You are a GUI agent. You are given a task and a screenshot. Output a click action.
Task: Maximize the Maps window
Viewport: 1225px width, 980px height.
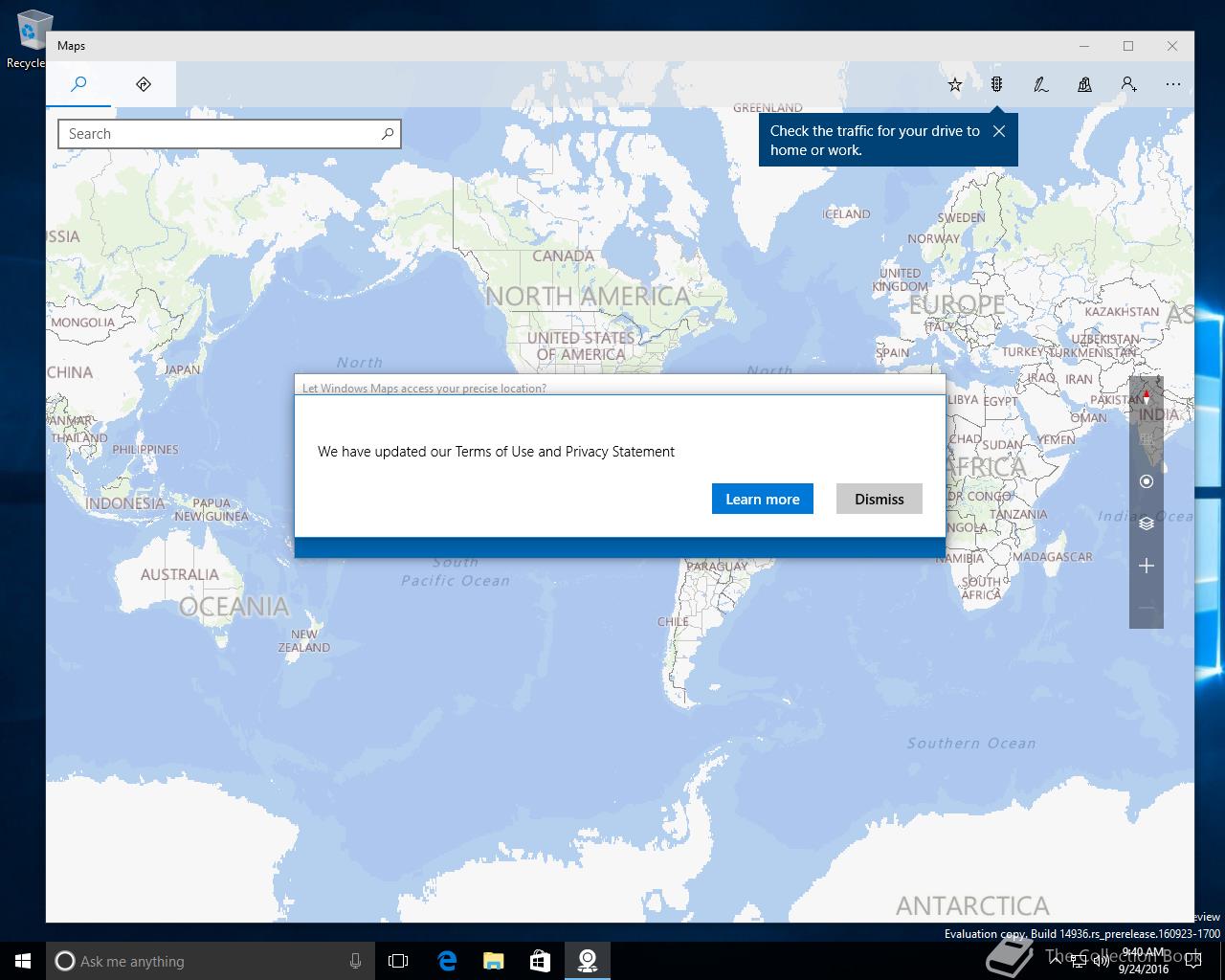point(1128,46)
